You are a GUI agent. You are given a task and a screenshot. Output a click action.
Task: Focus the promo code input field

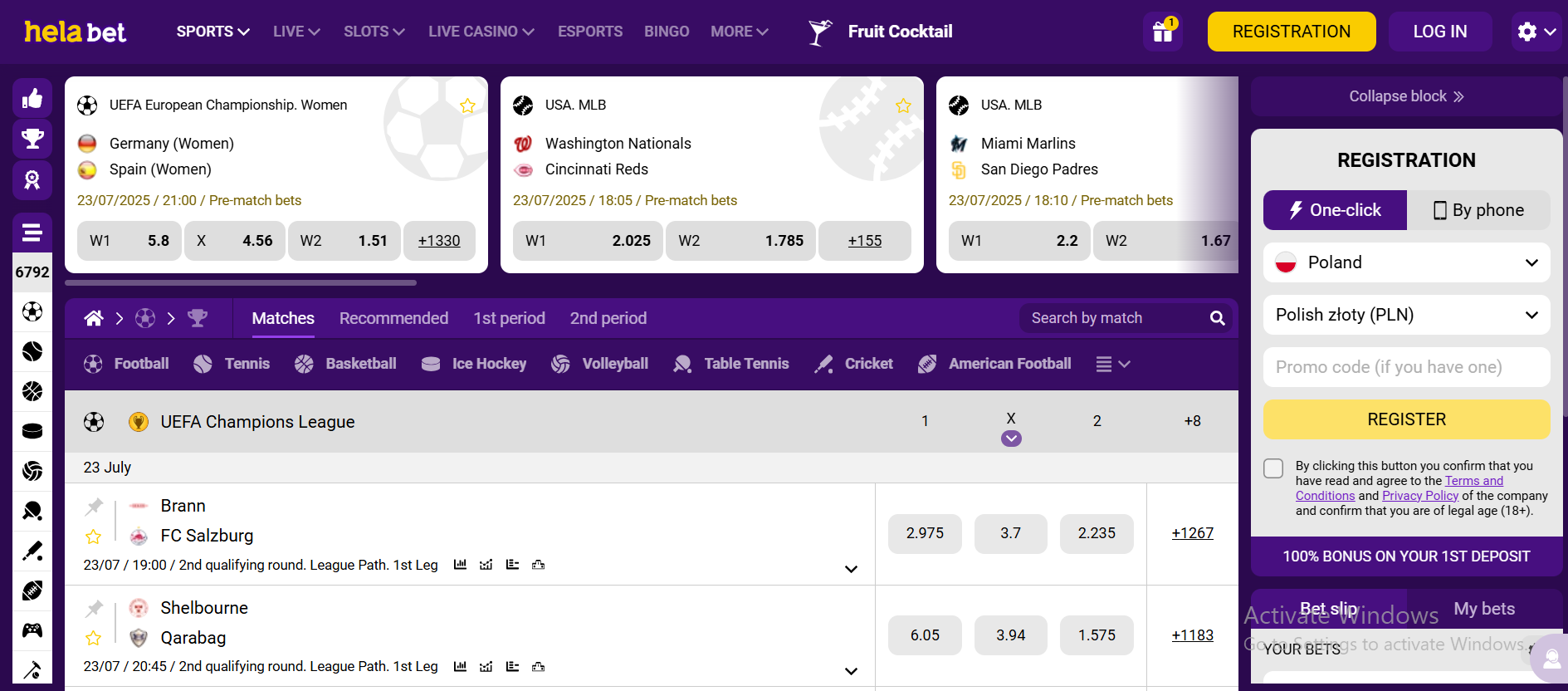pyautogui.click(x=1406, y=367)
